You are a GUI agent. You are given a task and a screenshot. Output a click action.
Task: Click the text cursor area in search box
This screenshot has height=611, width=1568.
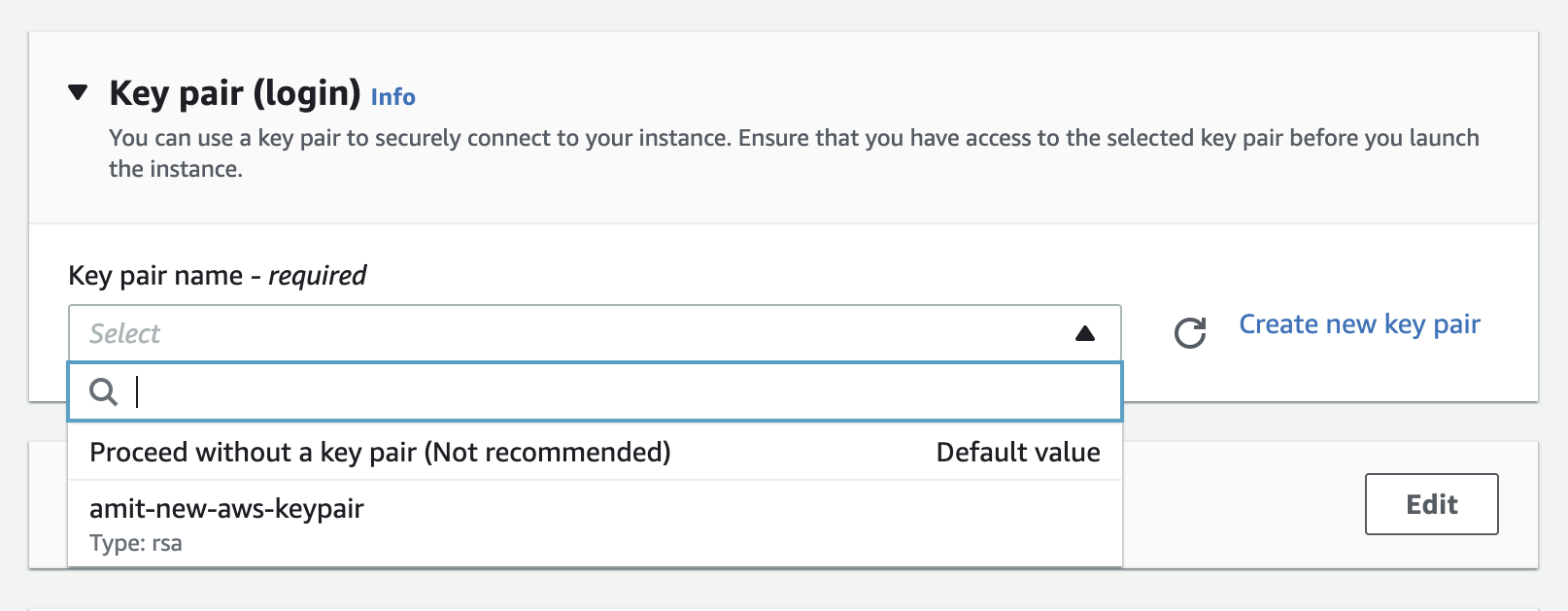pyautogui.click(x=136, y=391)
